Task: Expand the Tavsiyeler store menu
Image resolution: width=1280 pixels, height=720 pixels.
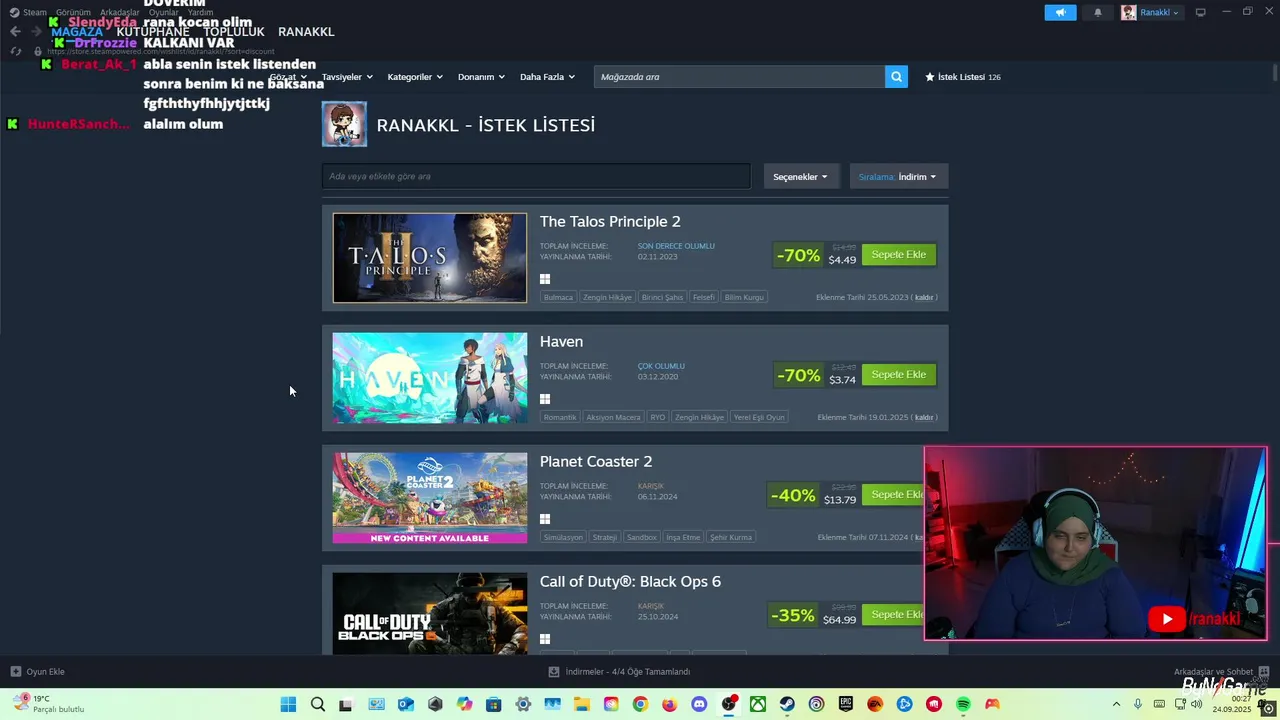Action: [347, 77]
